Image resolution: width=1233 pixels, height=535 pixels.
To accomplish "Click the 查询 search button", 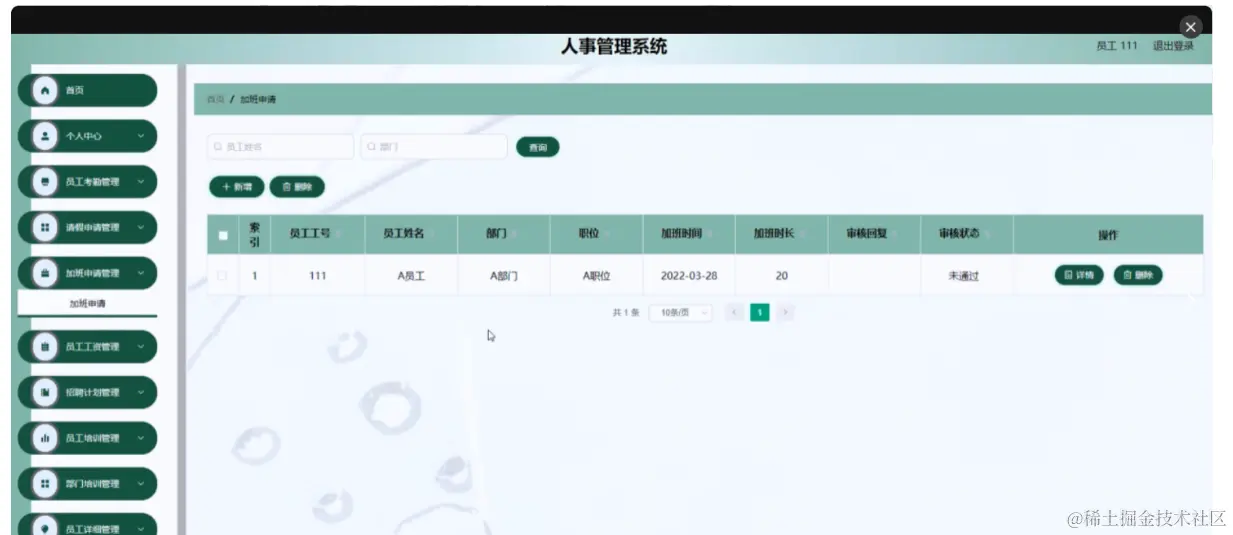I will click(538, 147).
